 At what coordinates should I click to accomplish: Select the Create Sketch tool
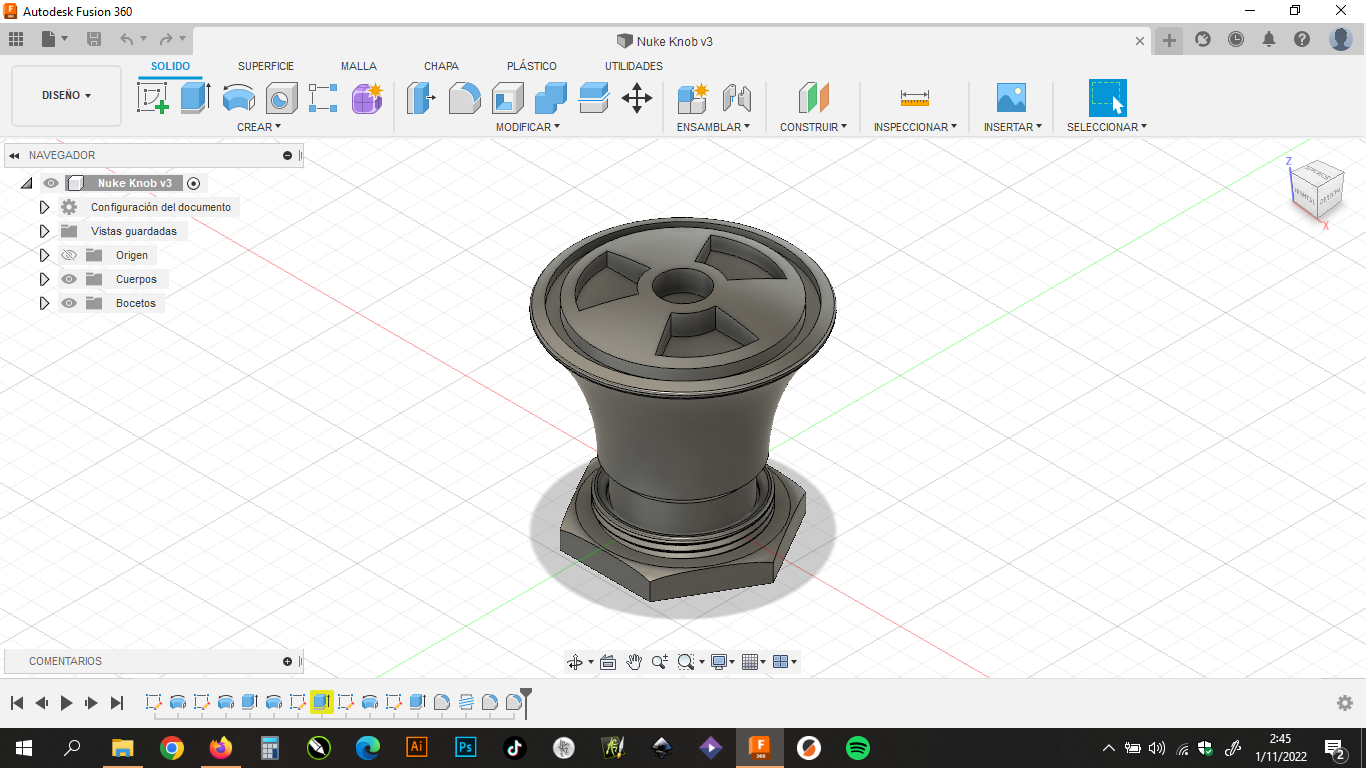pos(152,97)
